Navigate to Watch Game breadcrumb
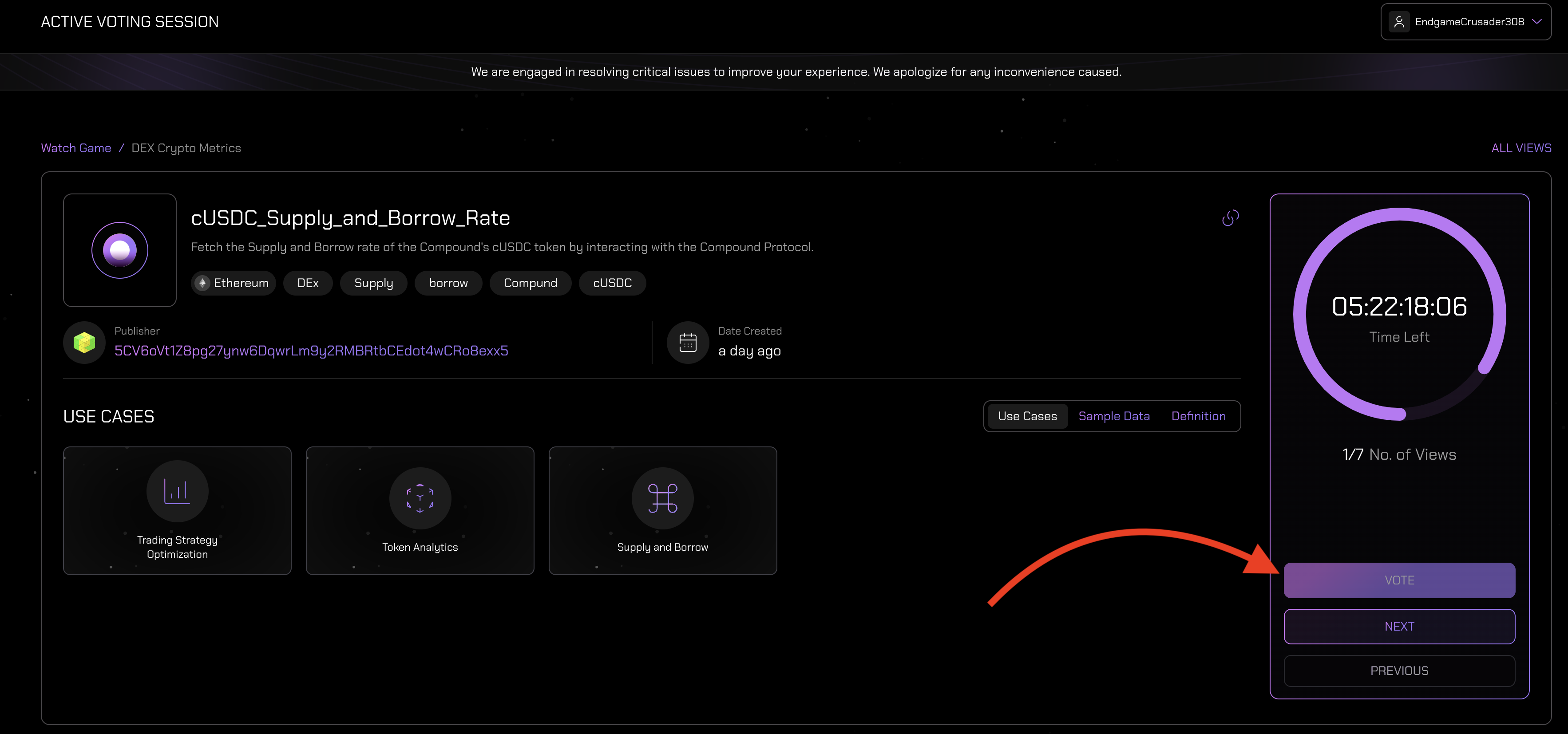Viewport: 1568px width, 734px height. coord(76,148)
